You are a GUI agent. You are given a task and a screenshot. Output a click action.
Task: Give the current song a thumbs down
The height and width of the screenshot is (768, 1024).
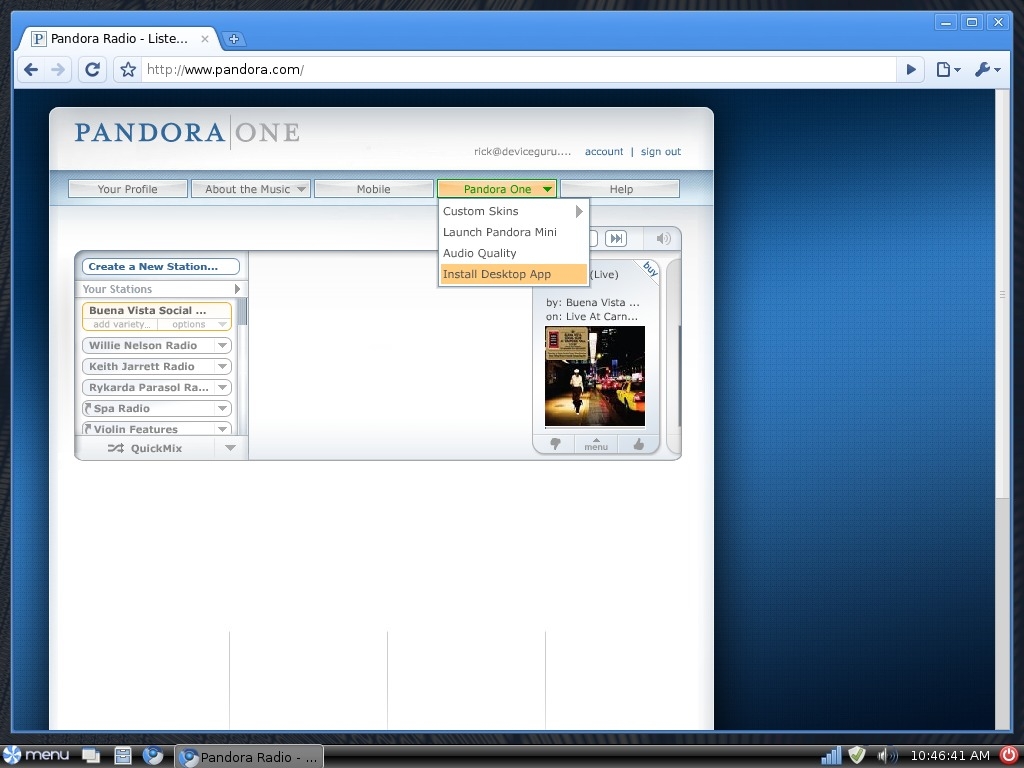click(555, 446)
